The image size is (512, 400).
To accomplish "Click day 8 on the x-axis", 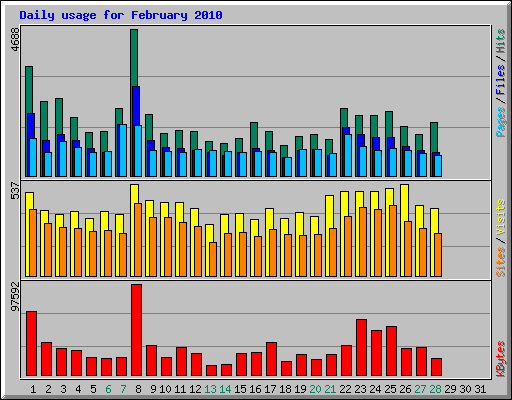I will click(138, 389).
